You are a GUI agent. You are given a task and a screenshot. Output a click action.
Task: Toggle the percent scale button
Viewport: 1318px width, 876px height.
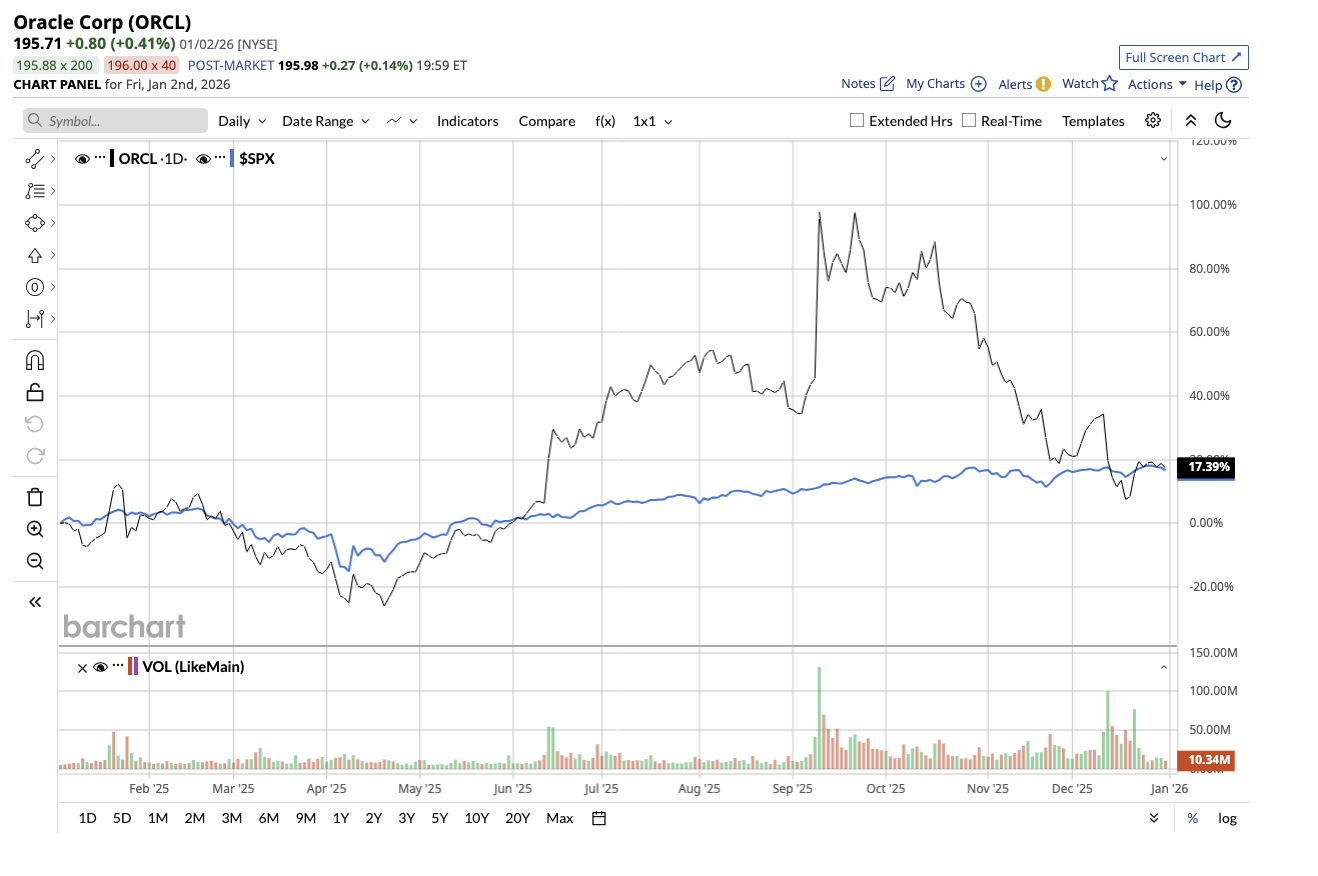coord(1192,818)
